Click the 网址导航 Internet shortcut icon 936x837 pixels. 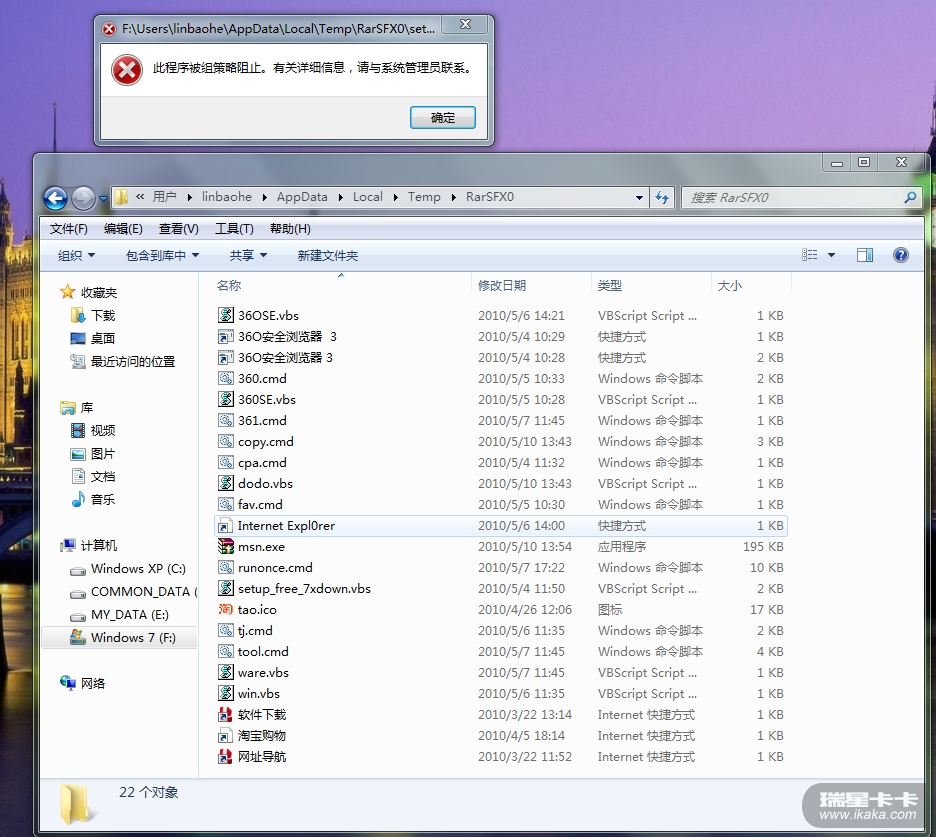click(225, 756)
